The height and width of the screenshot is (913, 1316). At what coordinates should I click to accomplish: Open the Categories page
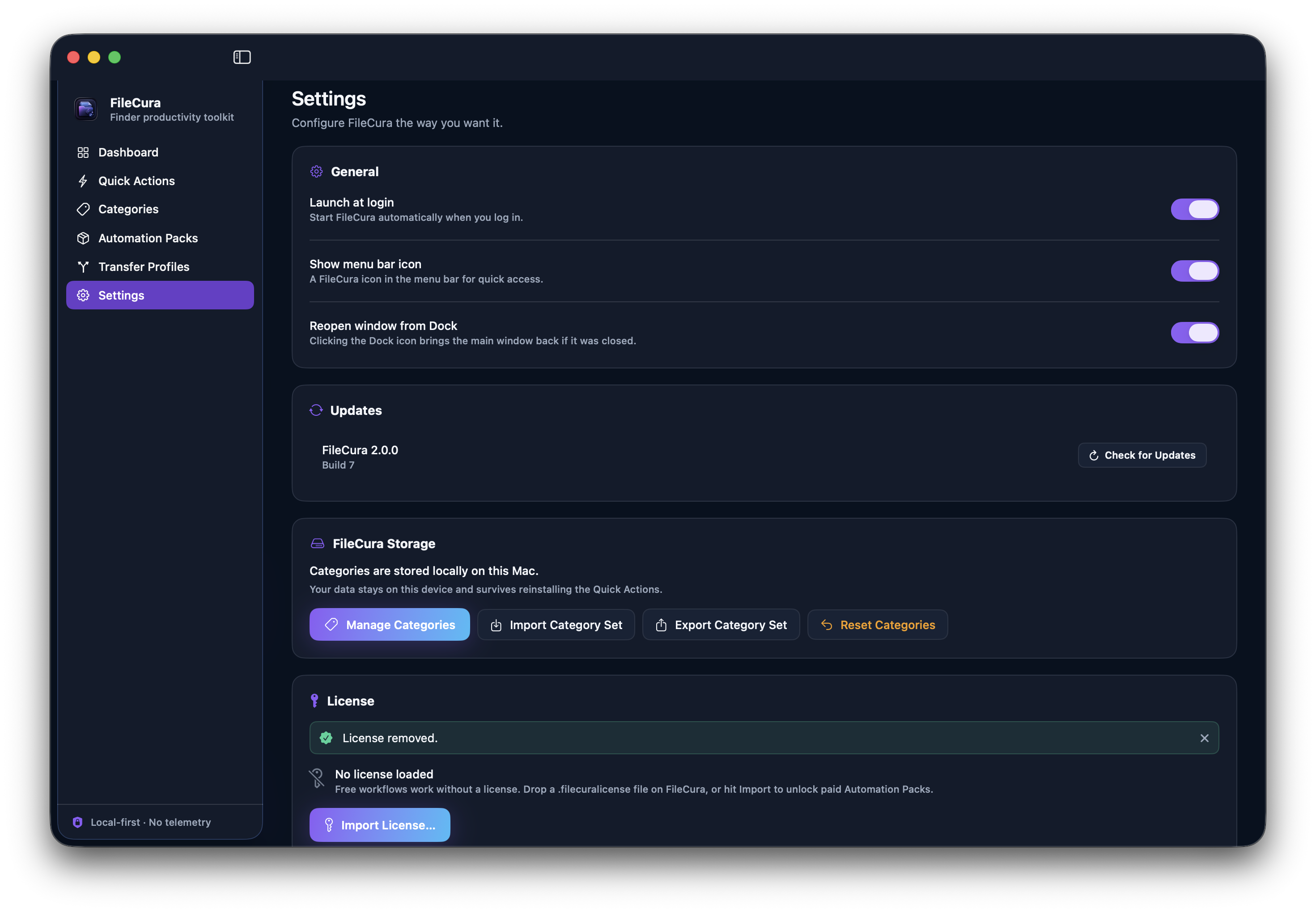(160, 209)
